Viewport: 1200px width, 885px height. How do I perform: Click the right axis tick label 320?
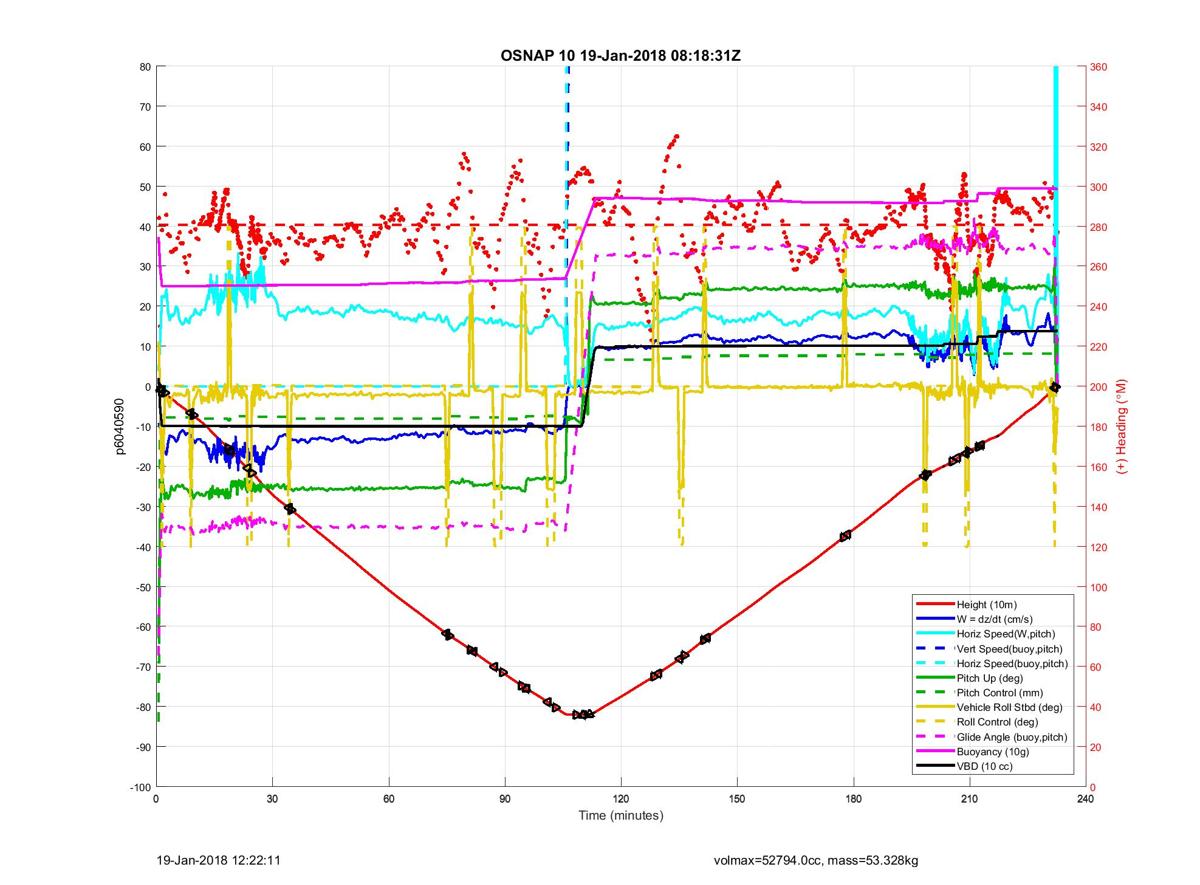[1099, 147]
